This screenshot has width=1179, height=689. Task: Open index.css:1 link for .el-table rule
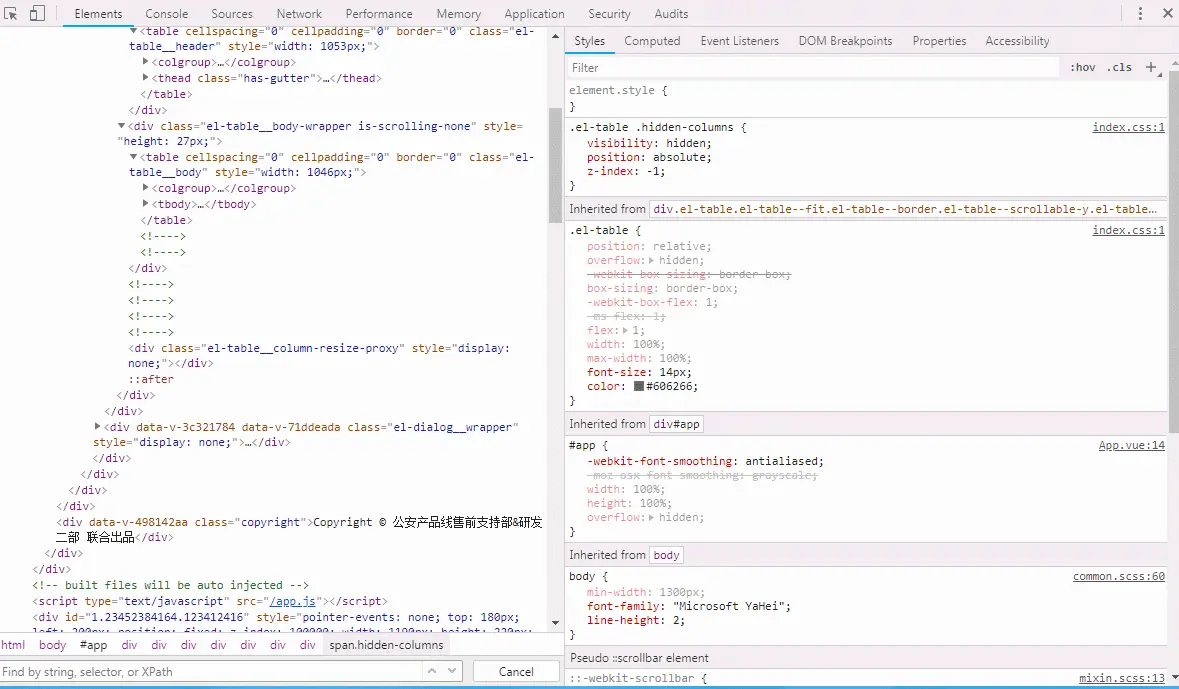pyautogui.click(x=1128, y=230)
